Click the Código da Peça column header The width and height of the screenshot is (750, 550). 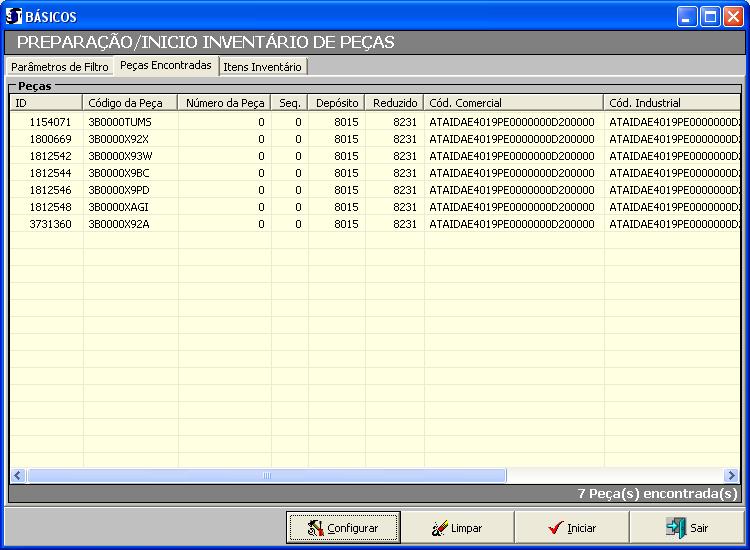(130, 103)
